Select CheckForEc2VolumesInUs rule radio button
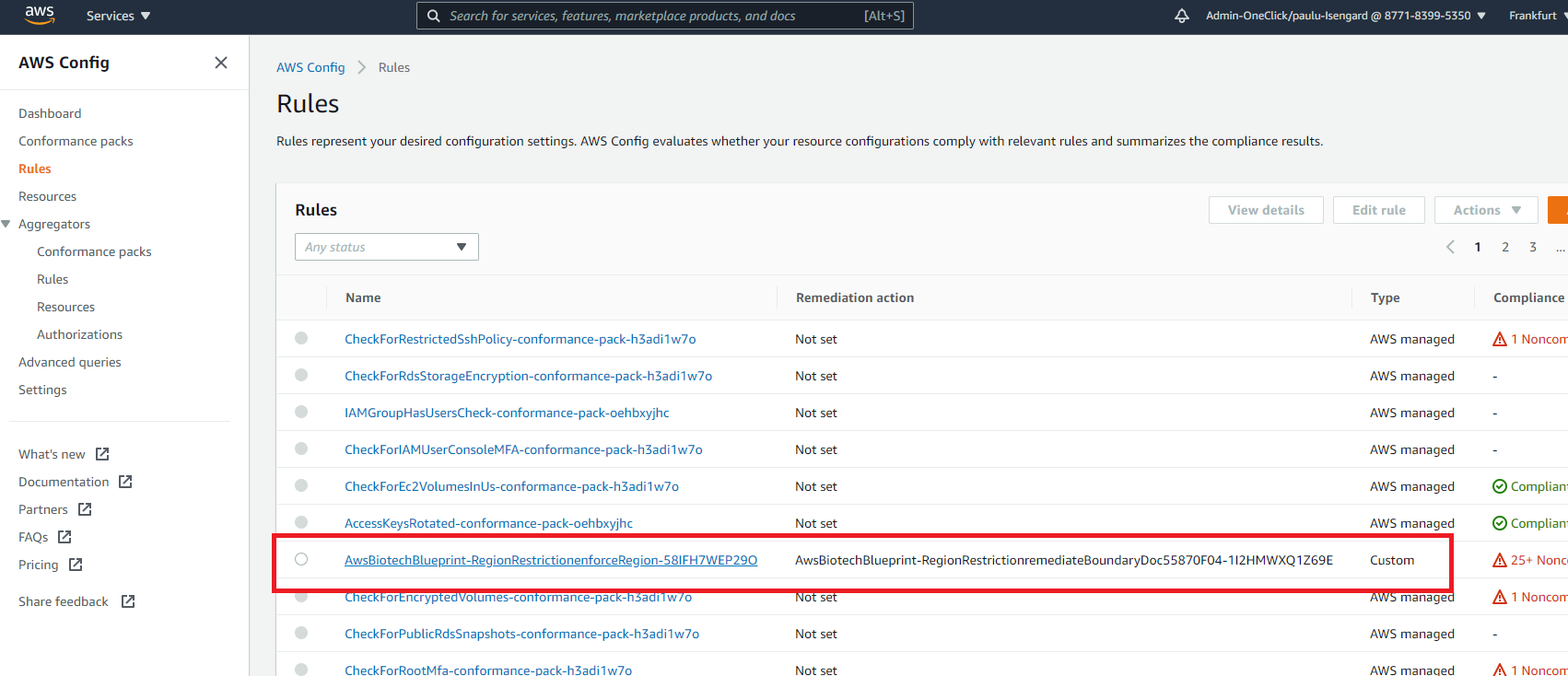The height and width of the screenshot is (676, 1568). tap(301, 485)
